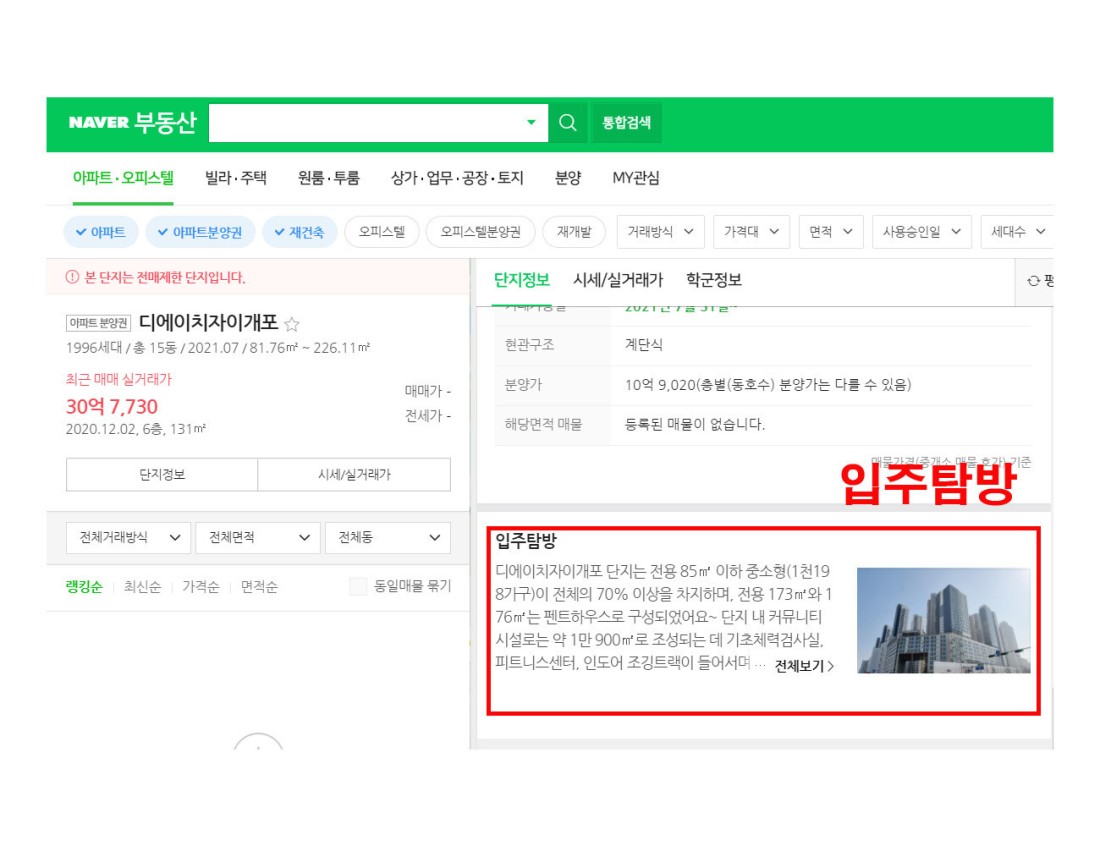The height and width of the screenshot is (846, 1100).
Task: Toggle the 아파트 filter chip
Action: click(x=101, y=232)
